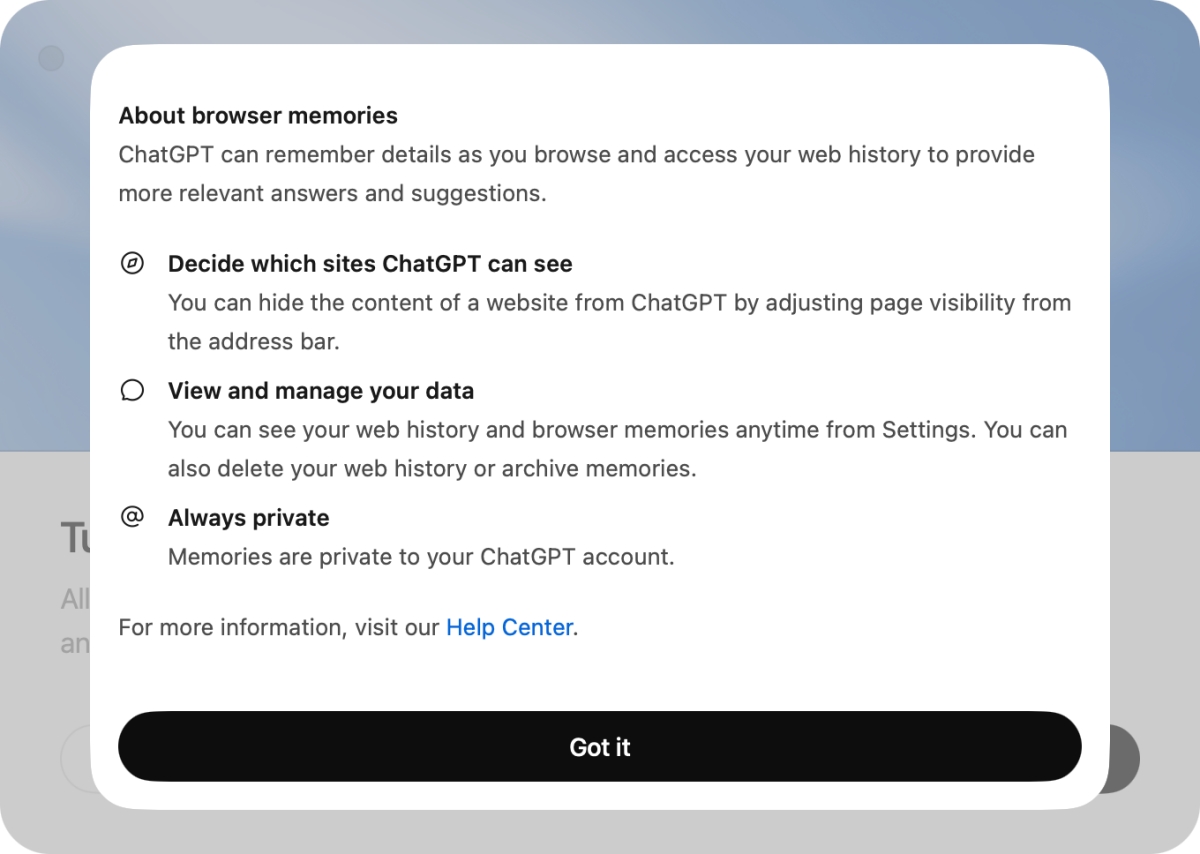
Task: Click the web history and memories Settings description
Action: point(617,448)
